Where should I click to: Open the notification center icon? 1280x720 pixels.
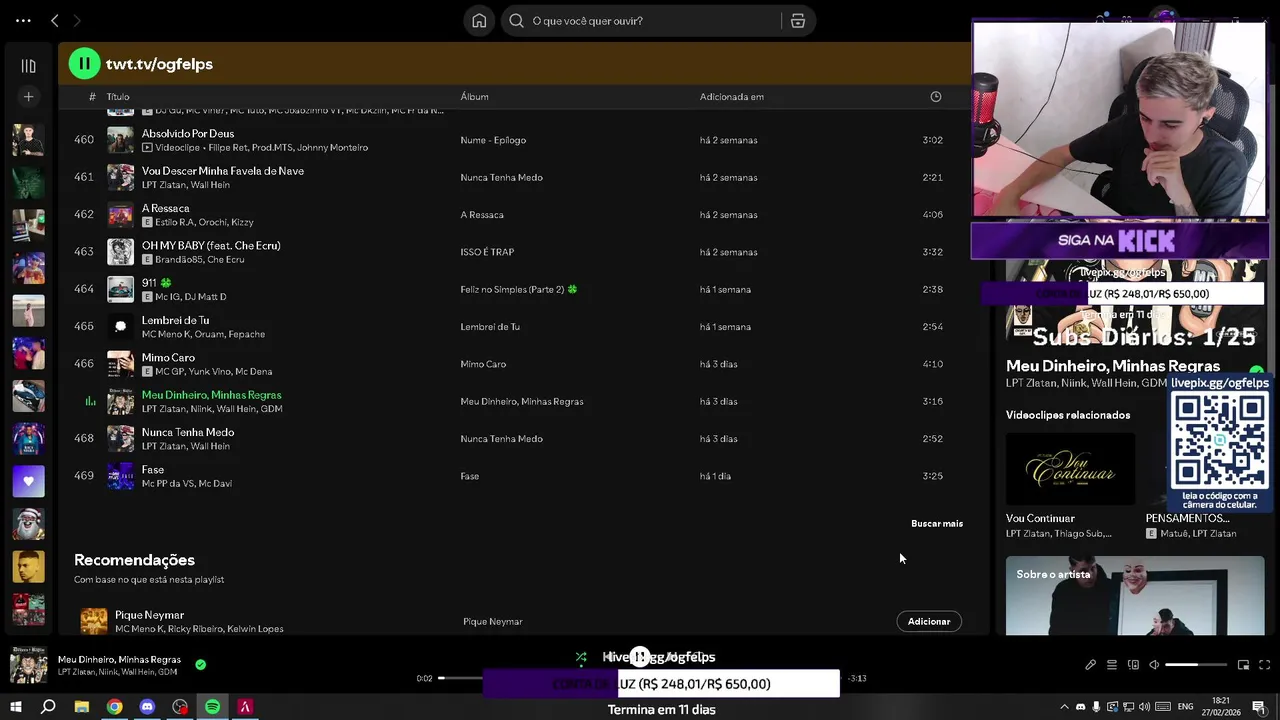click(1259, 707)
